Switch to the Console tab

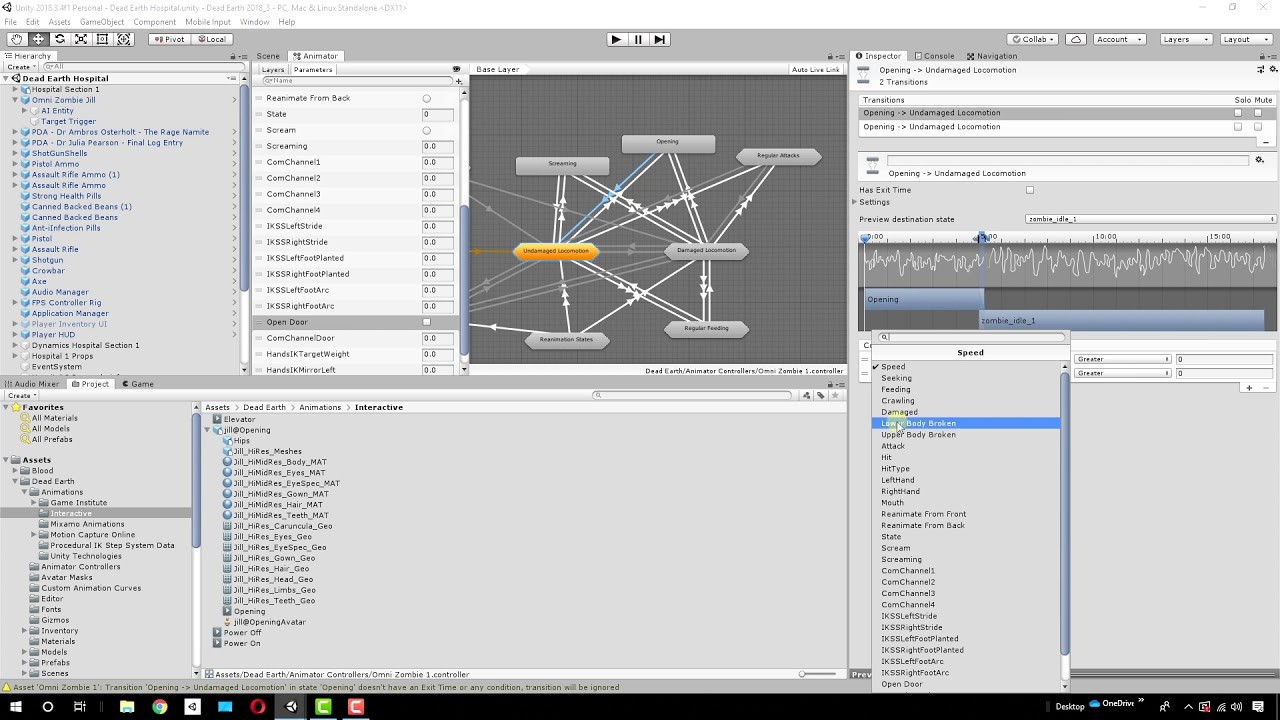[x=934, y=56]
